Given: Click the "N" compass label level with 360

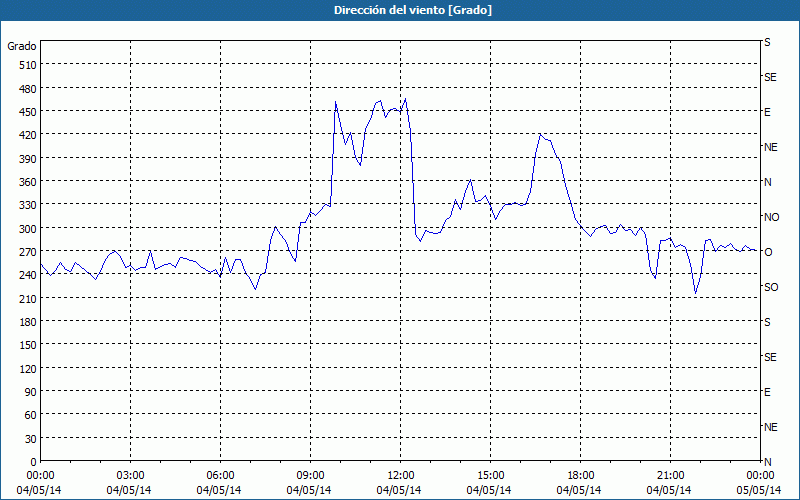Looking at the screenshot, I should pyautogui.click(x=768, y=182).
